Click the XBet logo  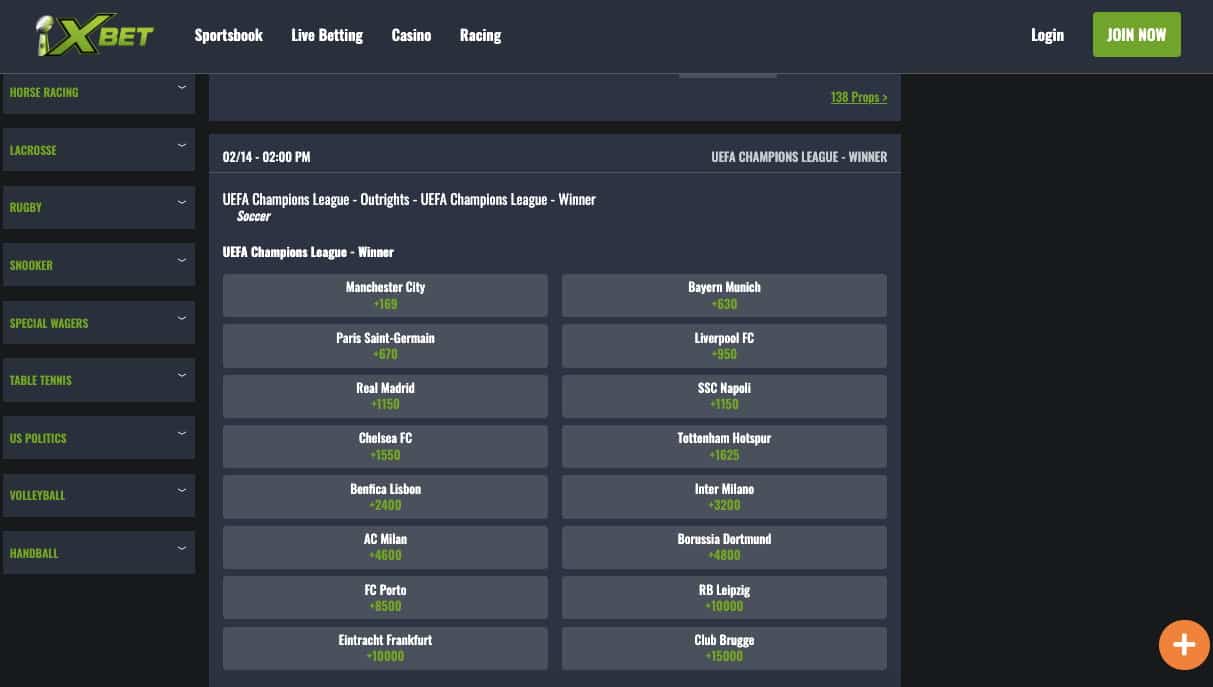(94, 36)
